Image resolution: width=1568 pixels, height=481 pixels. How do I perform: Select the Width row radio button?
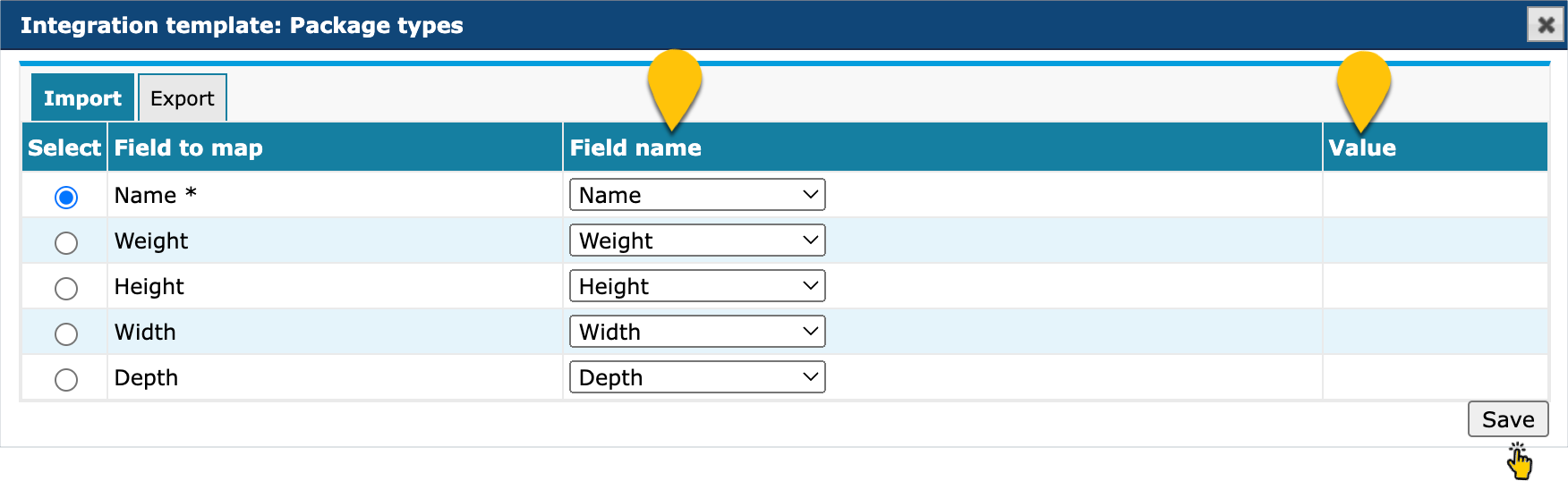(66, 333)
